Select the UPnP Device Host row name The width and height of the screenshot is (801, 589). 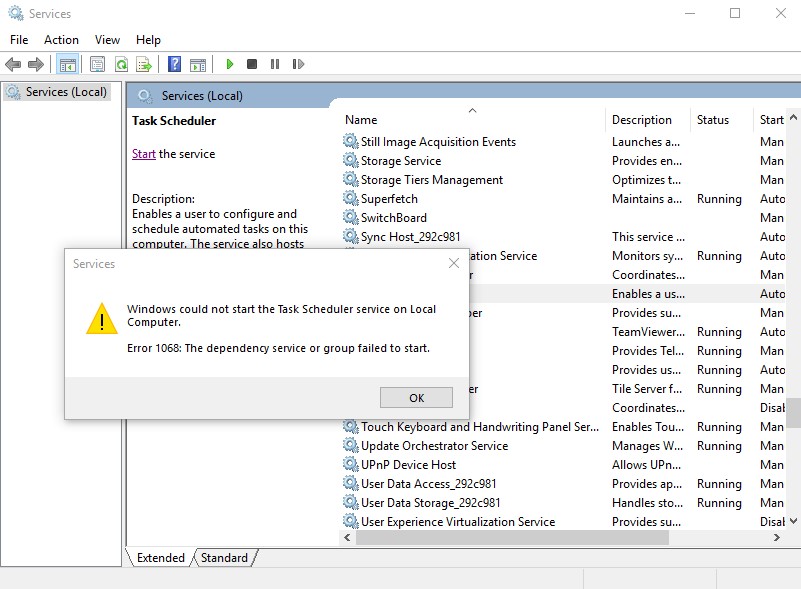(x=408, y=465)
